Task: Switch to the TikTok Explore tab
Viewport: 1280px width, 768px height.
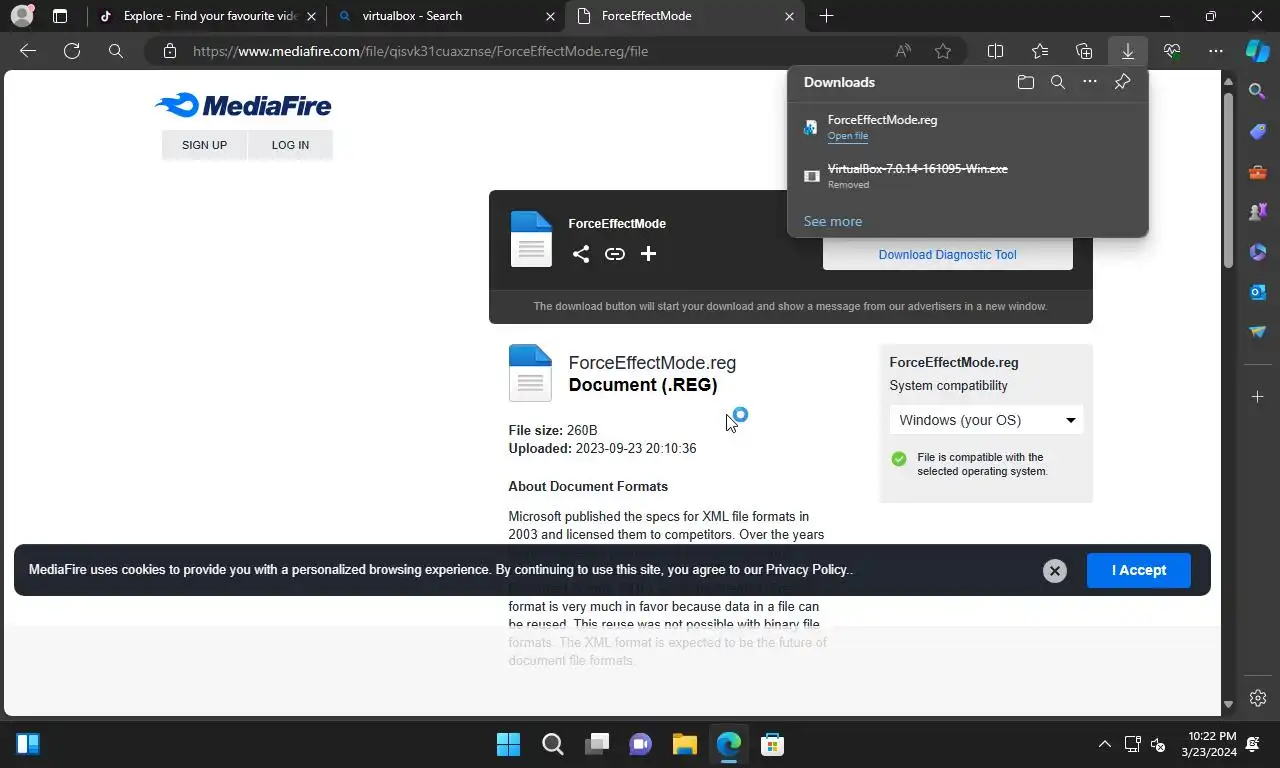Action: coord(210,16)
